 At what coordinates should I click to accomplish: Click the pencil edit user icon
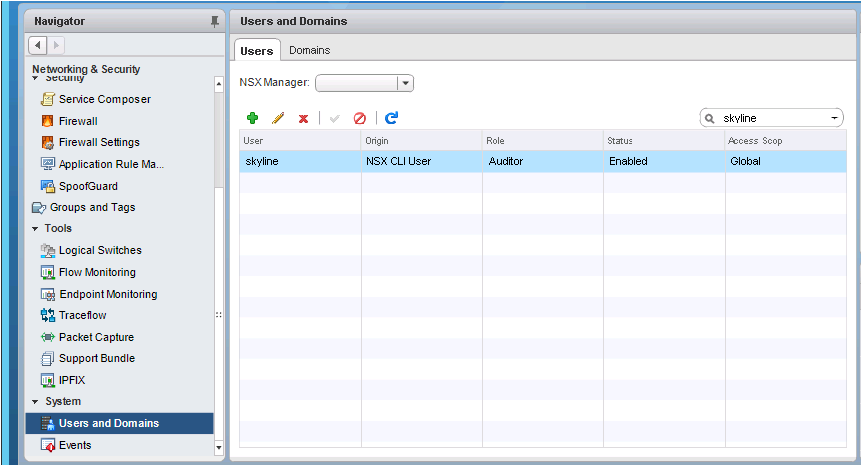pos(278,118)
